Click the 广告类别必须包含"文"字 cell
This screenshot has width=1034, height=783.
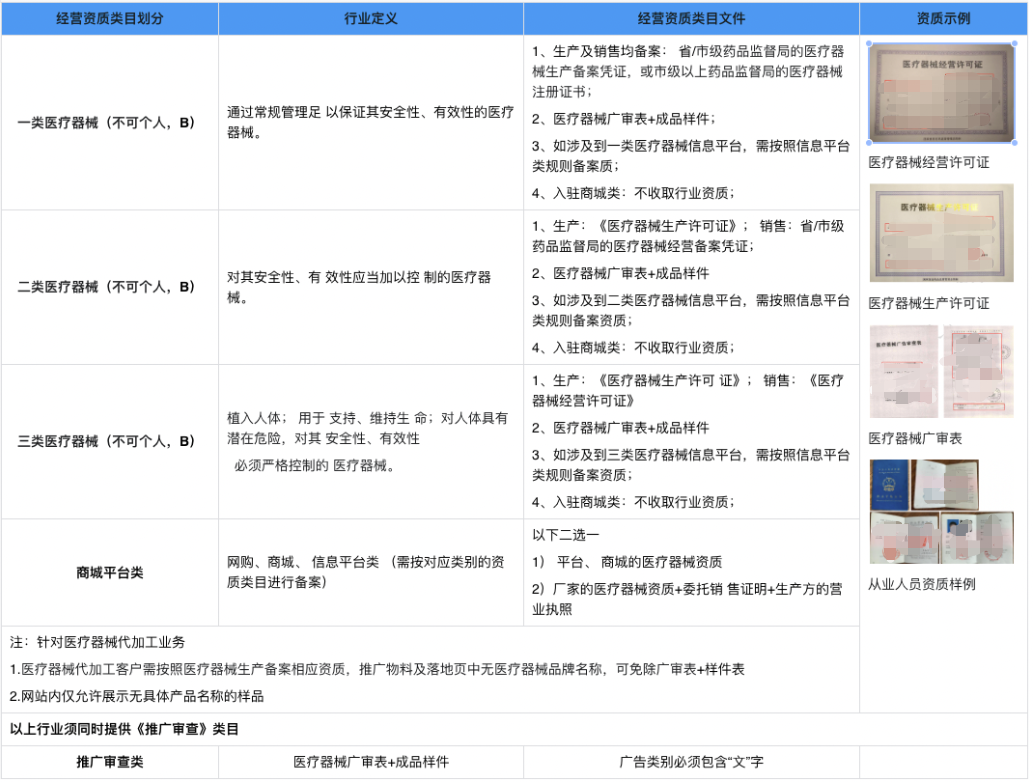(x=691, y=762)
